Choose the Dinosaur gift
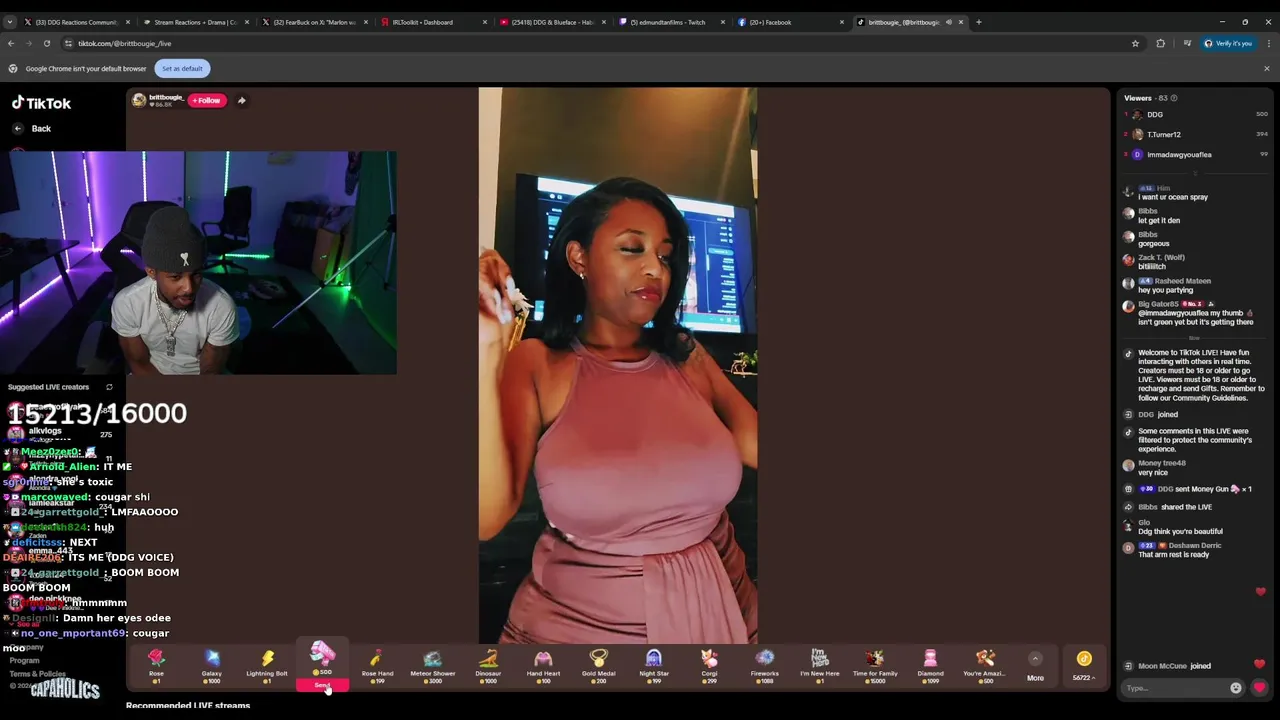 488,664
